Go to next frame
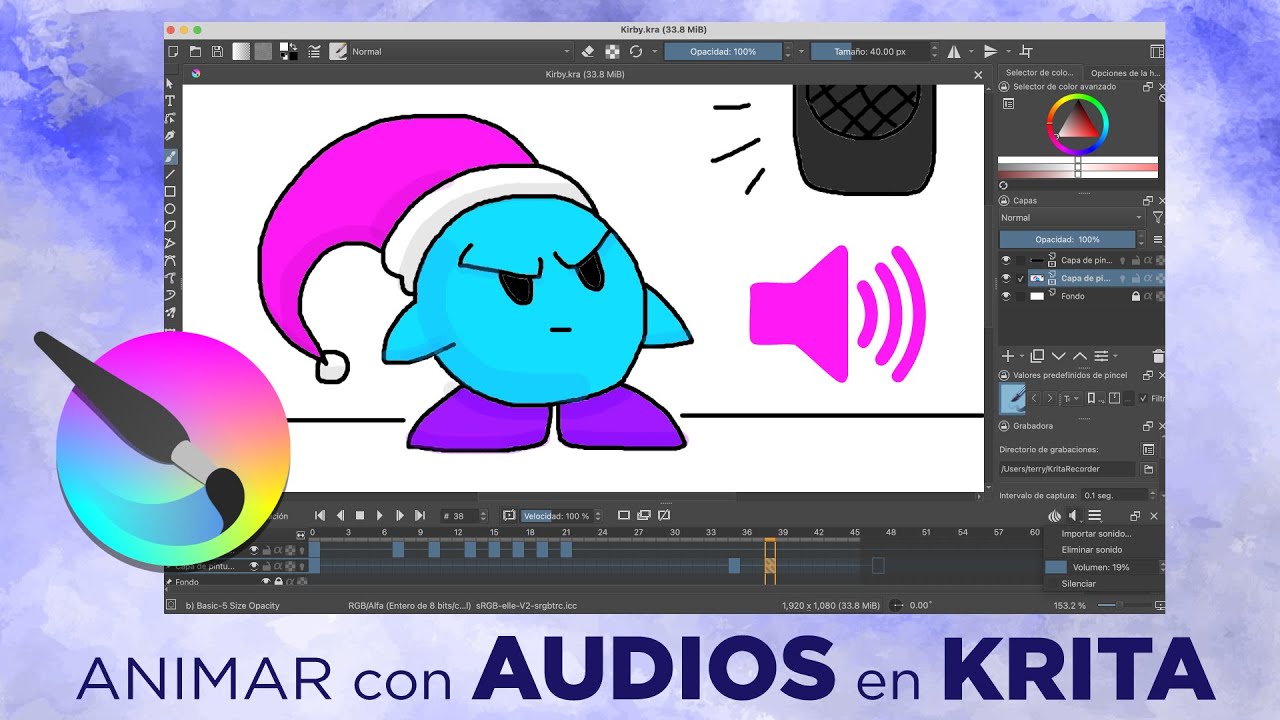The height and width of the screenshot is (720, 1280). click(x=400, y=515)
